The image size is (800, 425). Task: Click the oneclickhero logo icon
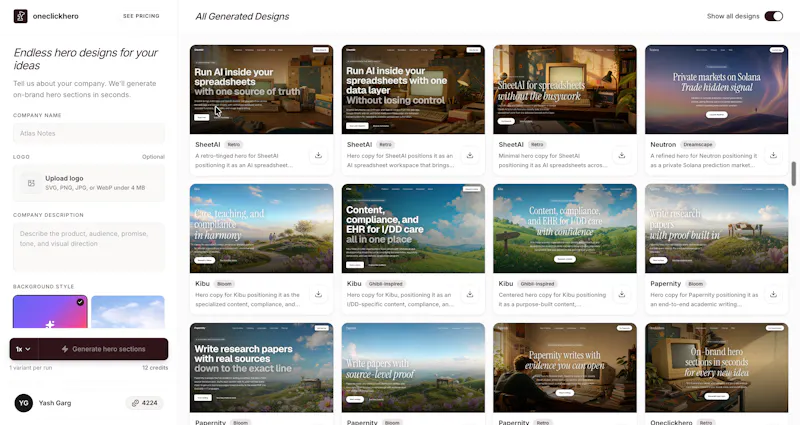tap(20, 16)
